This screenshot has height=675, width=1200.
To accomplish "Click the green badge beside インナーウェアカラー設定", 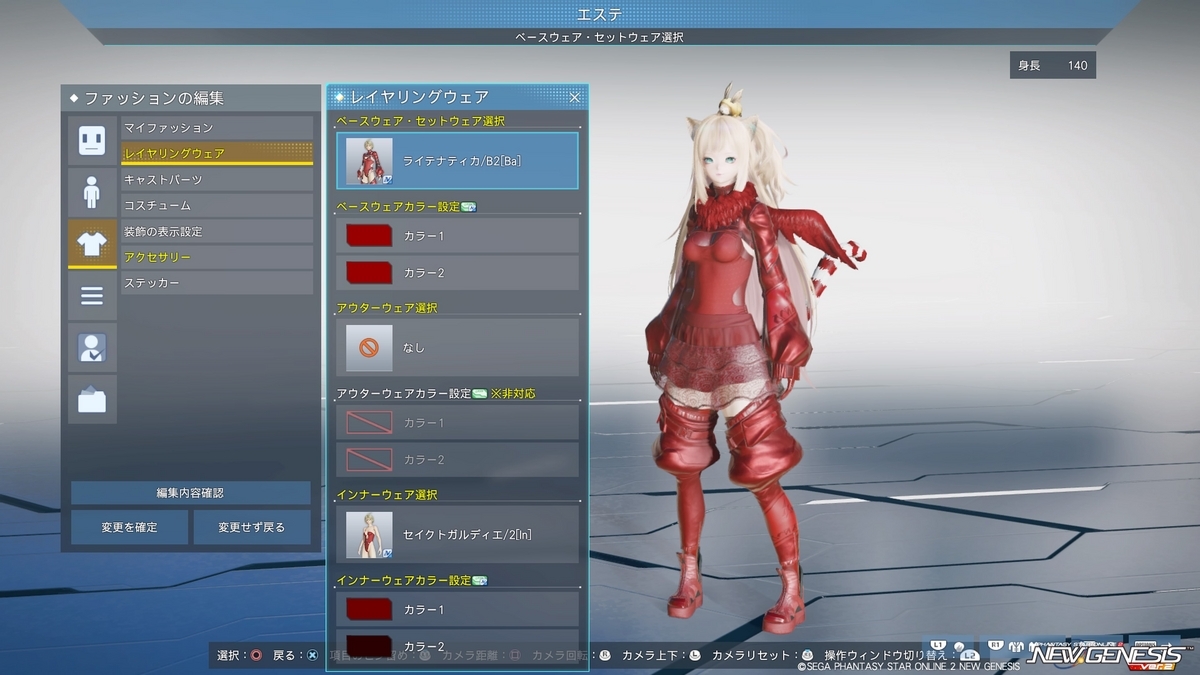I will click(479, 581).
